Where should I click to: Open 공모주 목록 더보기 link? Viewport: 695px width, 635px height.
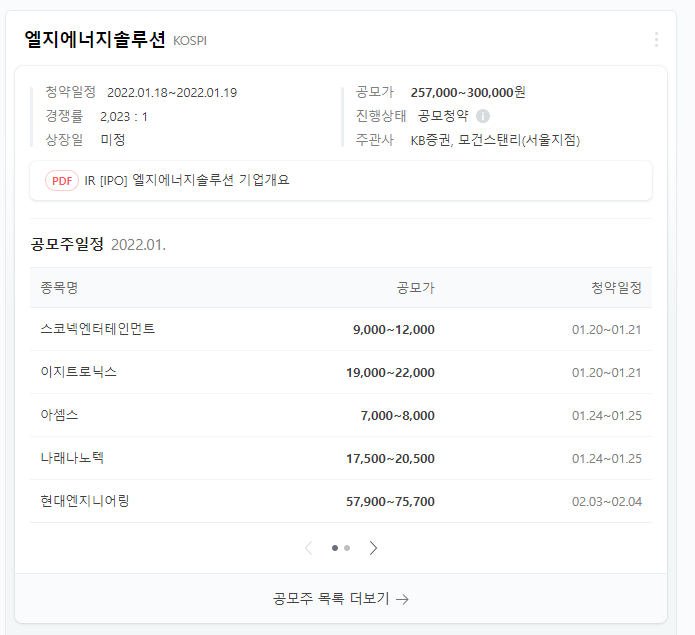[x=340, y=599]
